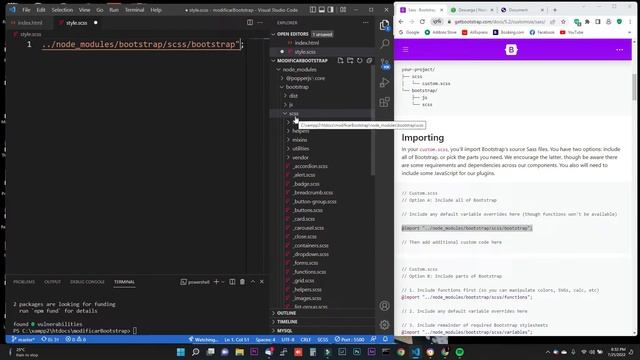Collapse the MODIFICARBOOTSTRAP section
Screen dimensions: 640x360
pos(274,60)
